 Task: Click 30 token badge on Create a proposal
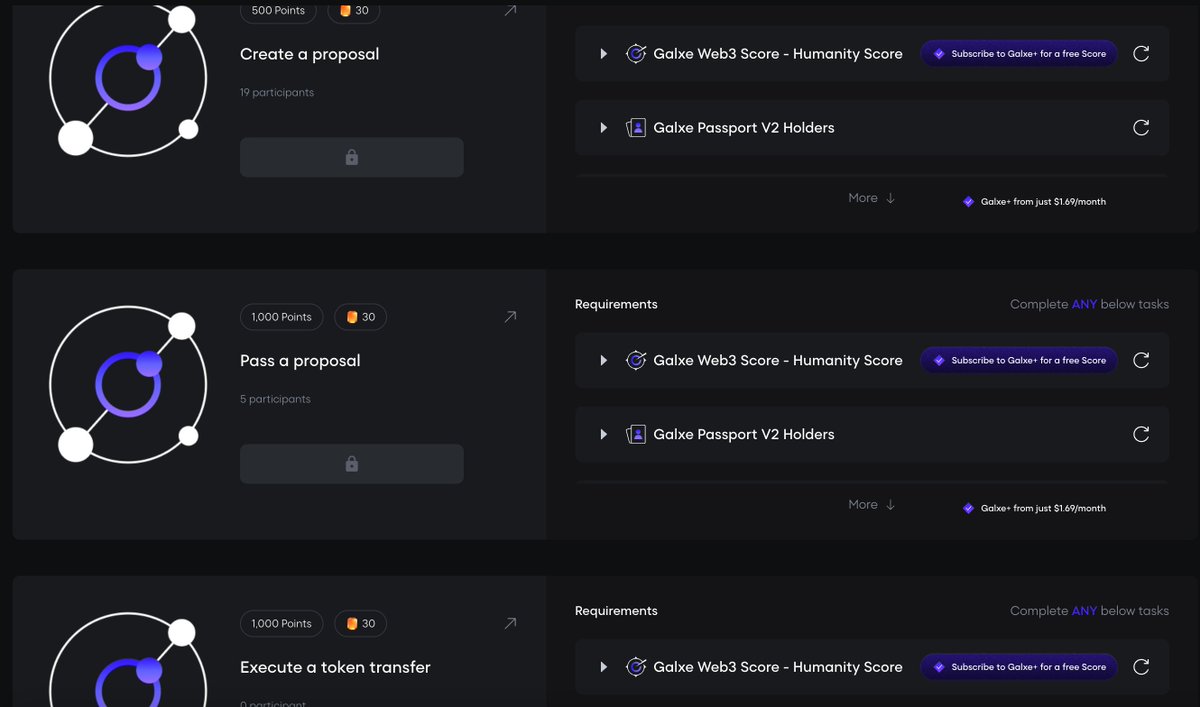click(x=354, y=11)
